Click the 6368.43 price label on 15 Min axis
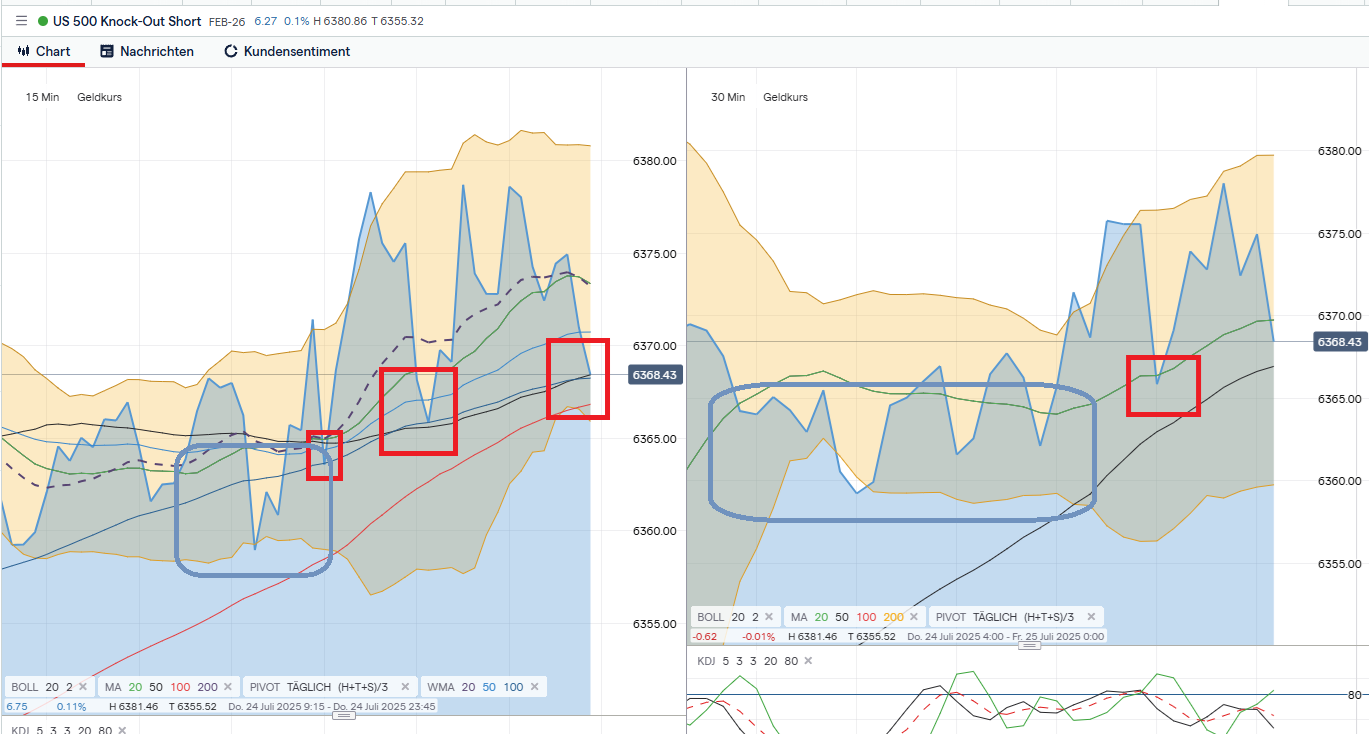 [655, 374]
